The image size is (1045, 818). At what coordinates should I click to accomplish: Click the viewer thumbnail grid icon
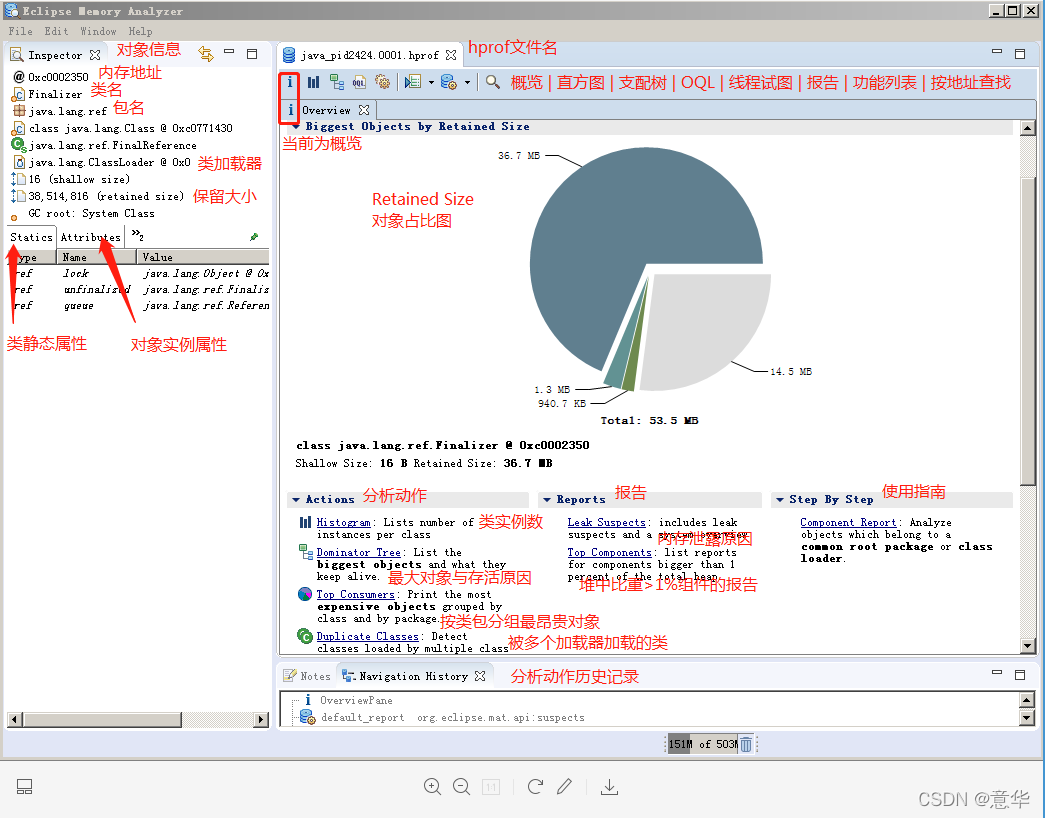pos(25,787)
